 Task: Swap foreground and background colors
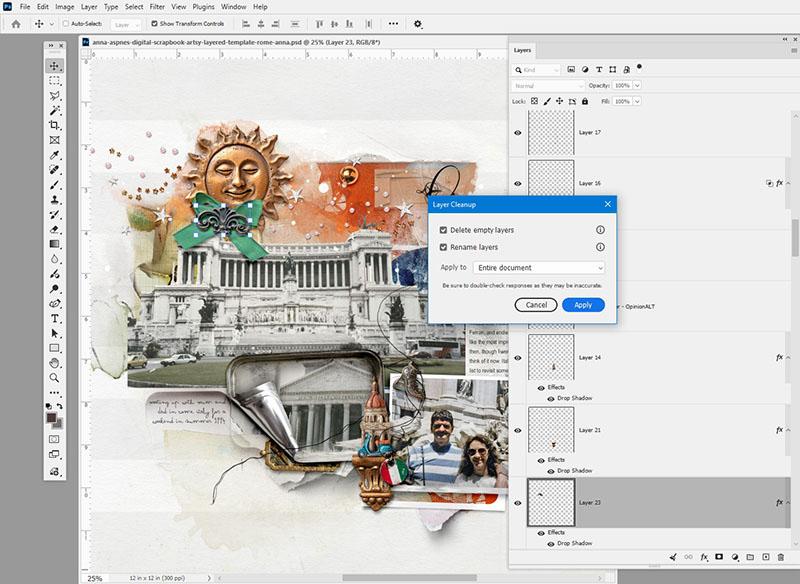[x=60, y=406]
